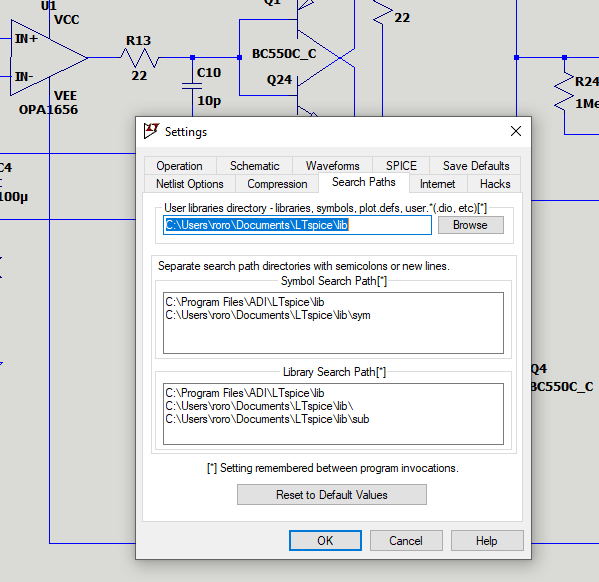Viewport: 599px width, 582px height.
Task: Click Symbol path C:\Program Files\ADI\LTspice\lib
Action: (244, 302)
